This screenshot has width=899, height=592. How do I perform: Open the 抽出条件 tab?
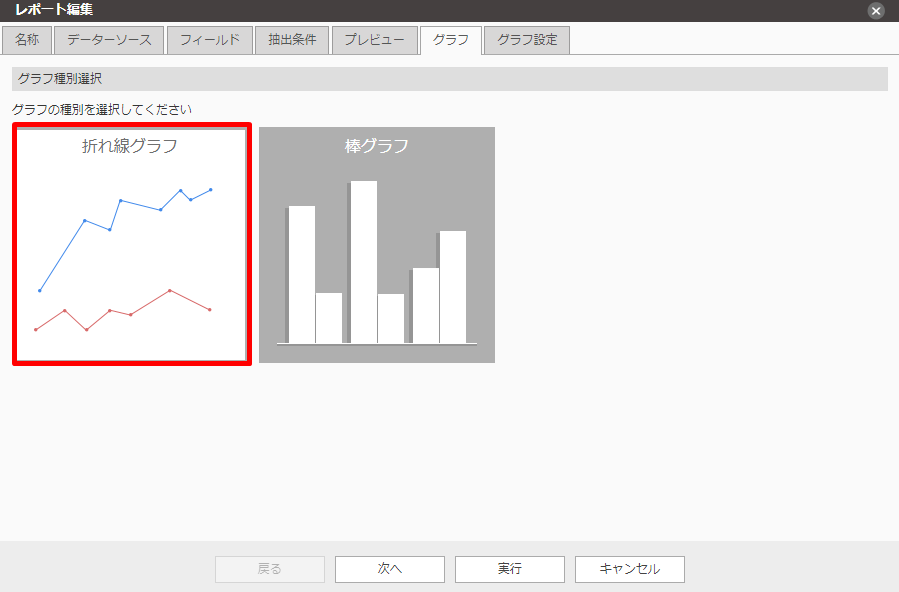pos(292,40)
